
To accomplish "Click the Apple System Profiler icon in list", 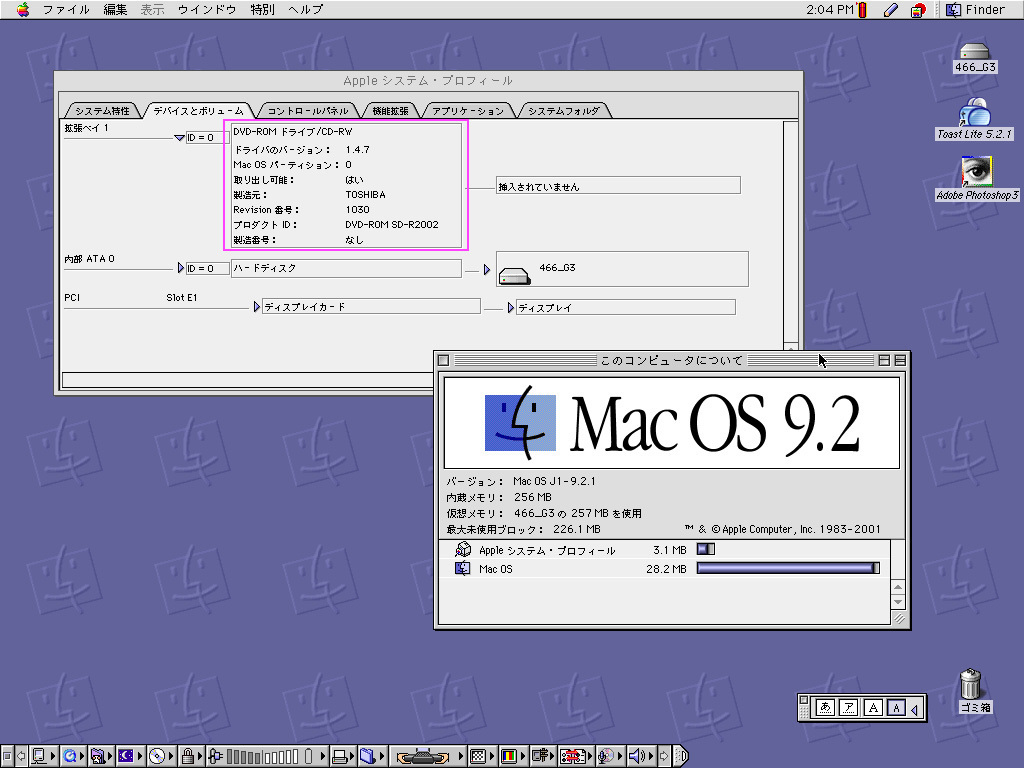I will (462, 549).
